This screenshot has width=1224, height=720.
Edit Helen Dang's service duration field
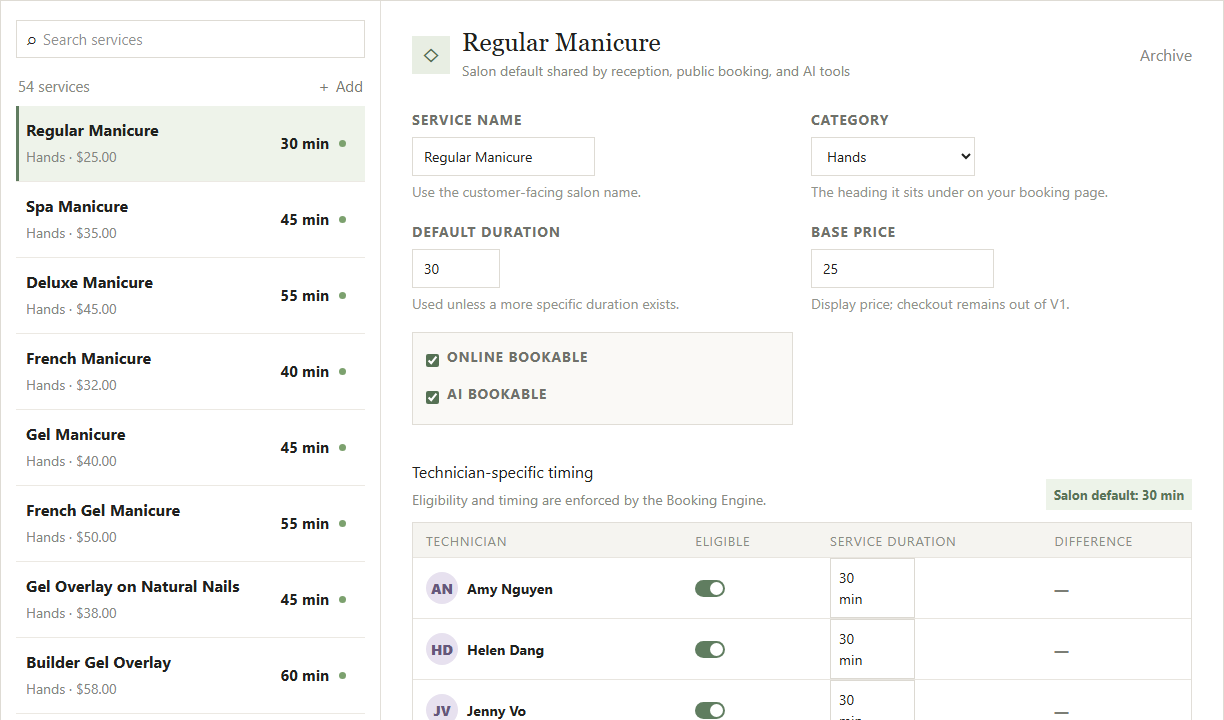click(x=872, y=650)
